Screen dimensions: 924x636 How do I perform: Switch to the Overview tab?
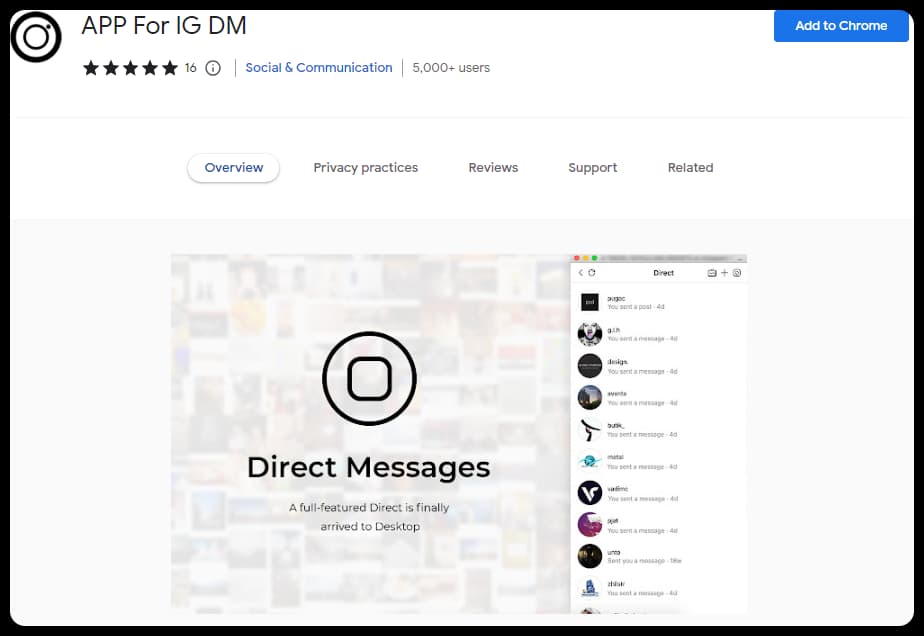[233, 168]
